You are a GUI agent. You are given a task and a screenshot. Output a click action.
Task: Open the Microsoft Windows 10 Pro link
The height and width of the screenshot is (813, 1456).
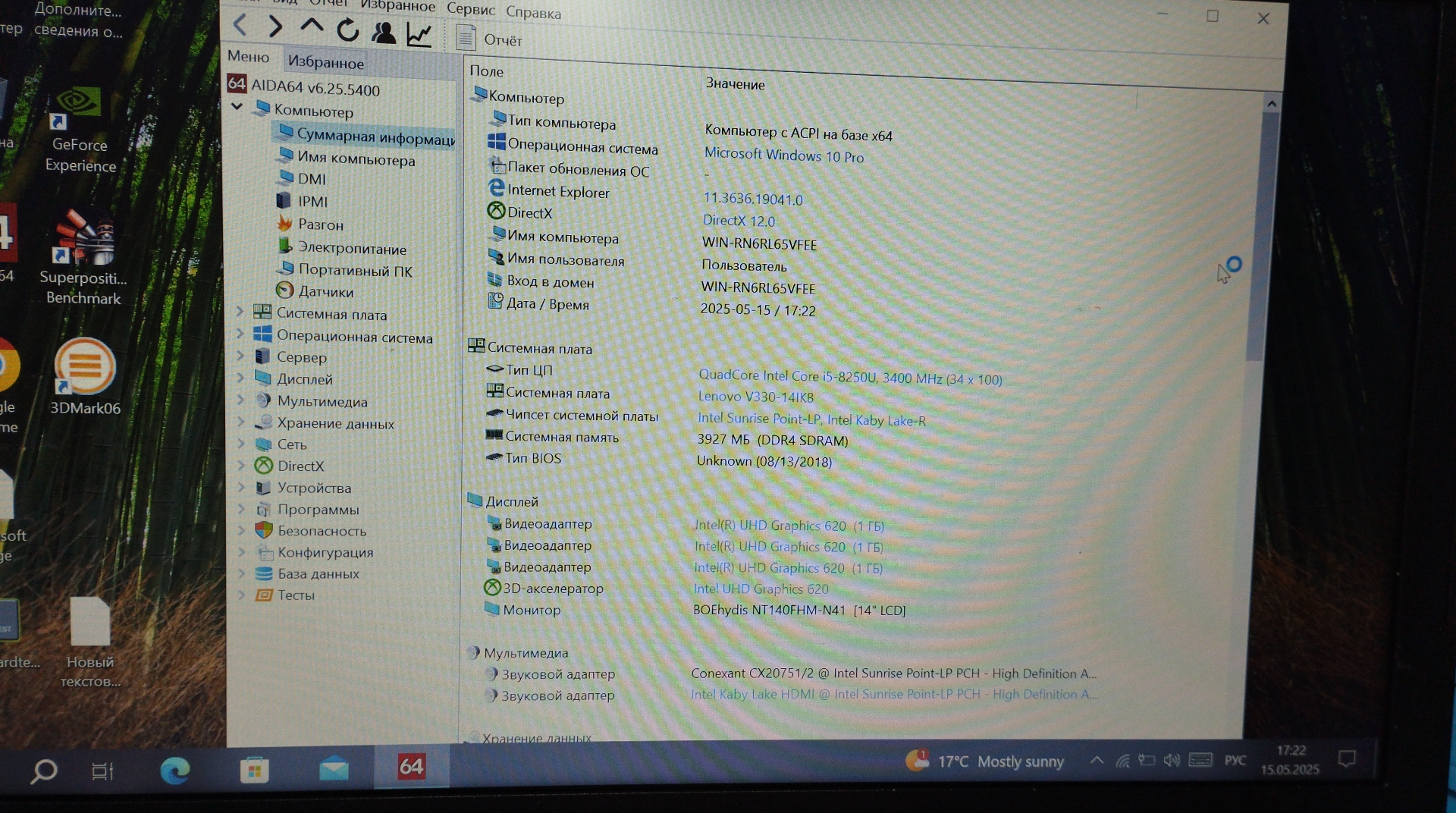point(783,155)
